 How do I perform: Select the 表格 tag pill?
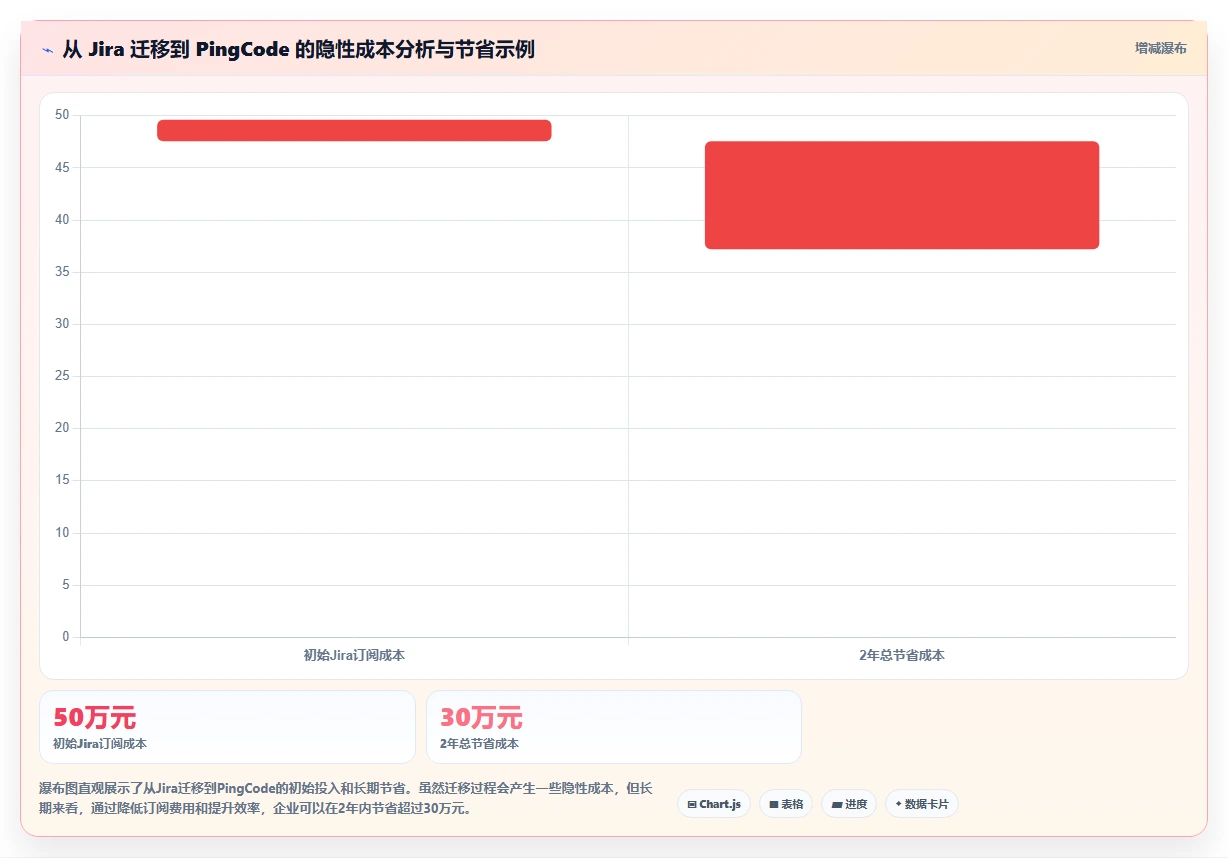786,804
